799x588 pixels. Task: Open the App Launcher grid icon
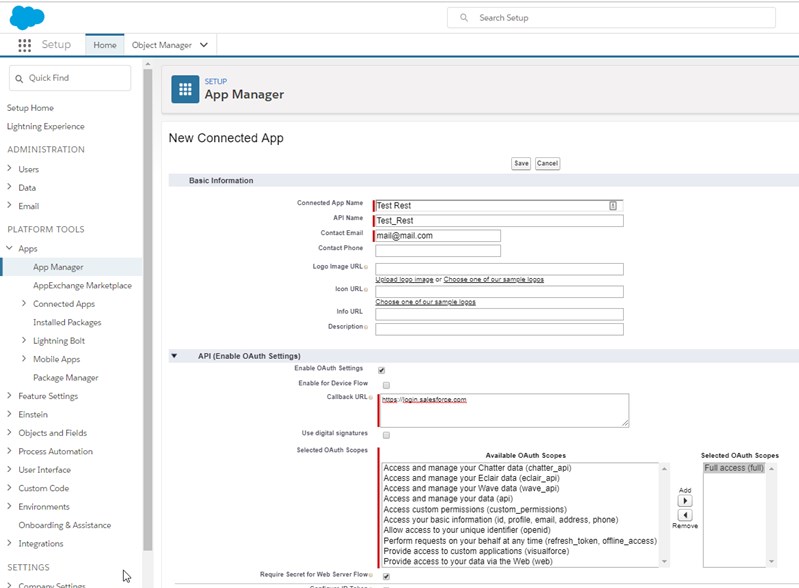coord(24,45)
